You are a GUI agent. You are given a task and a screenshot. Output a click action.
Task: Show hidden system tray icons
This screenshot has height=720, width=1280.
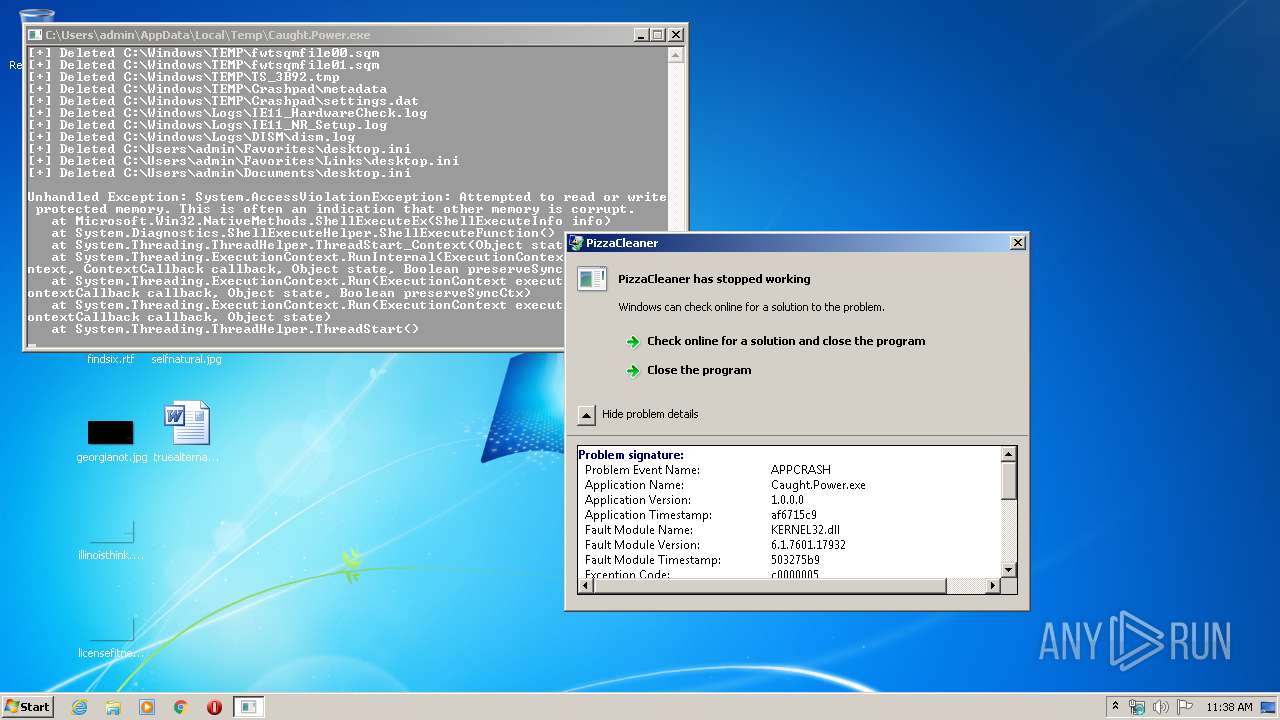click(1115, 707)
